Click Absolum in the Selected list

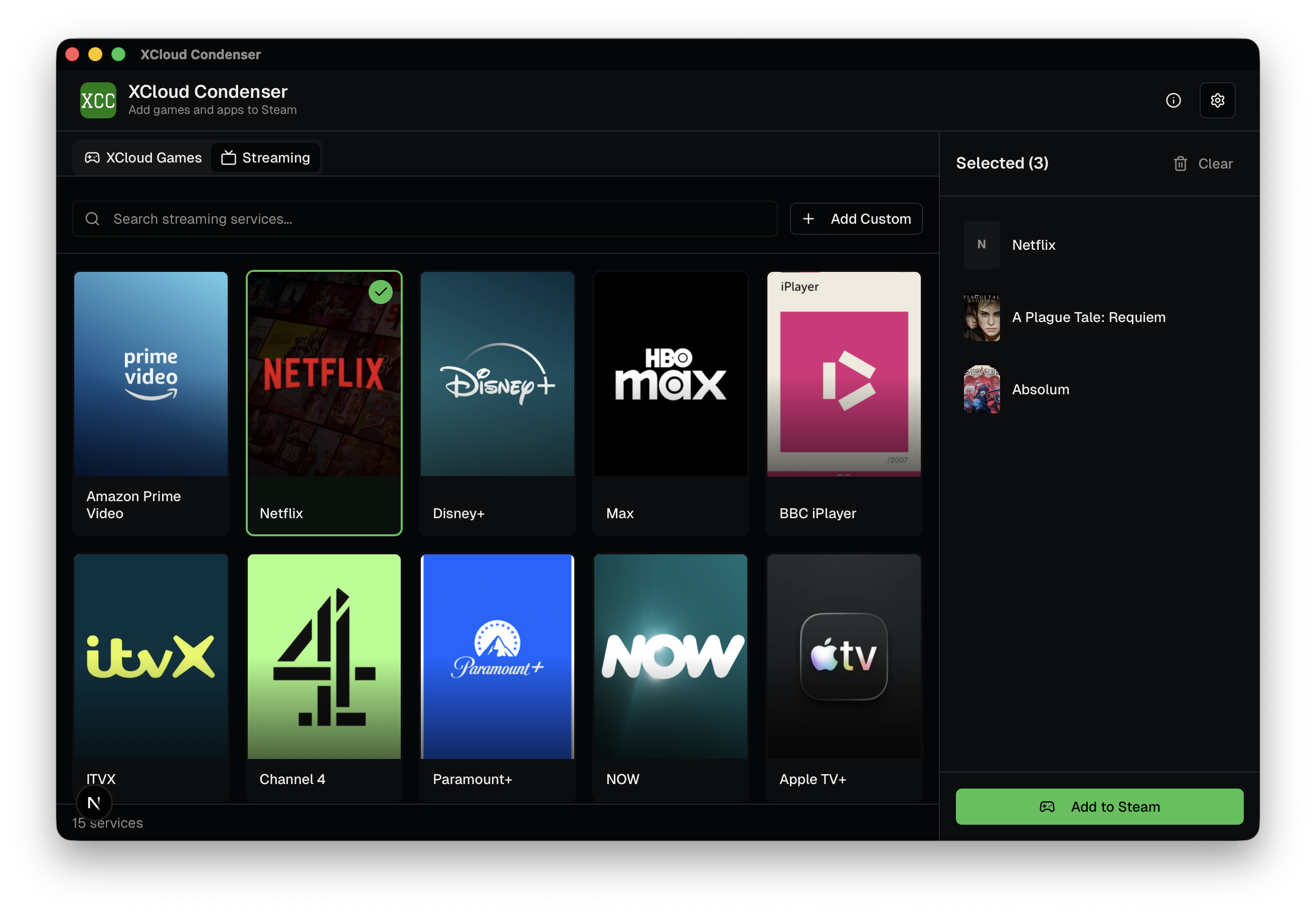coord(1099,389)
